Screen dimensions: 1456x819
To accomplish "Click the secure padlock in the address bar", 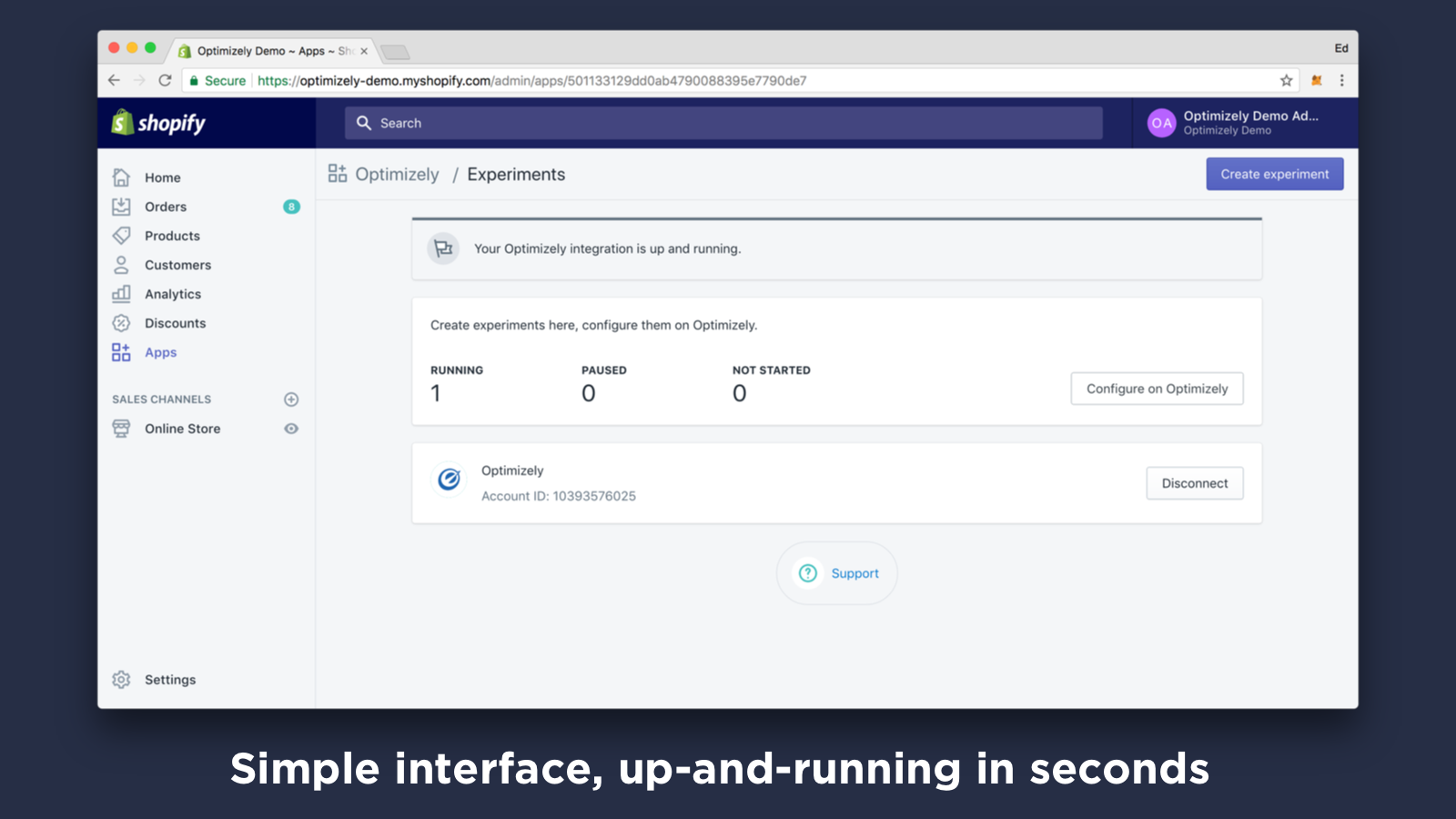I will pos(194,80).
